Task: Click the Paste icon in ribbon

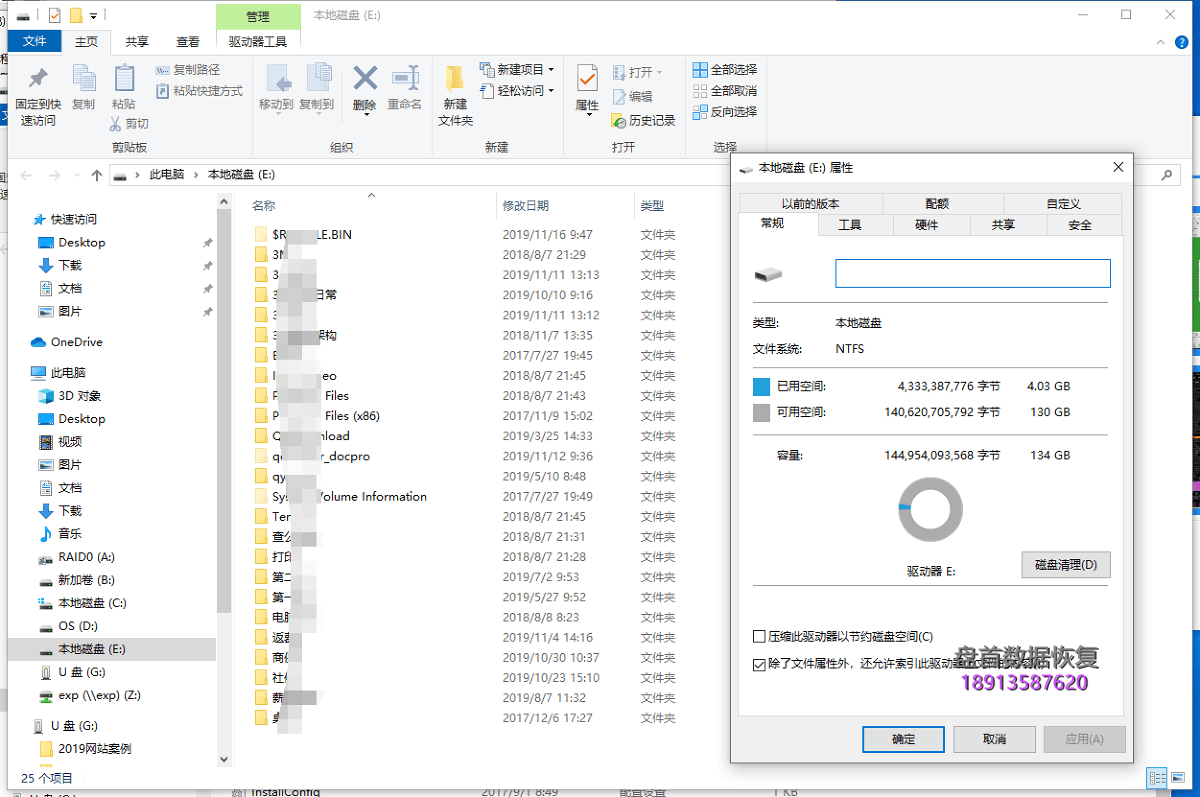Action: (124, 81)
